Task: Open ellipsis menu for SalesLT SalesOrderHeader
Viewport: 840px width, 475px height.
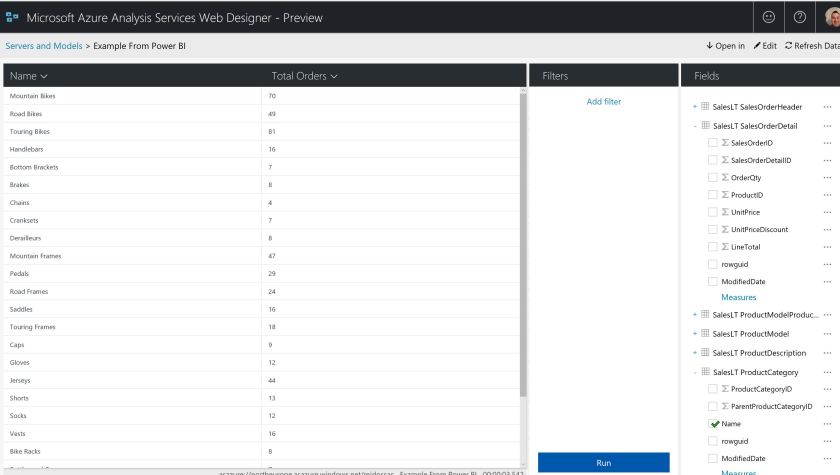Action: (827, 107)
